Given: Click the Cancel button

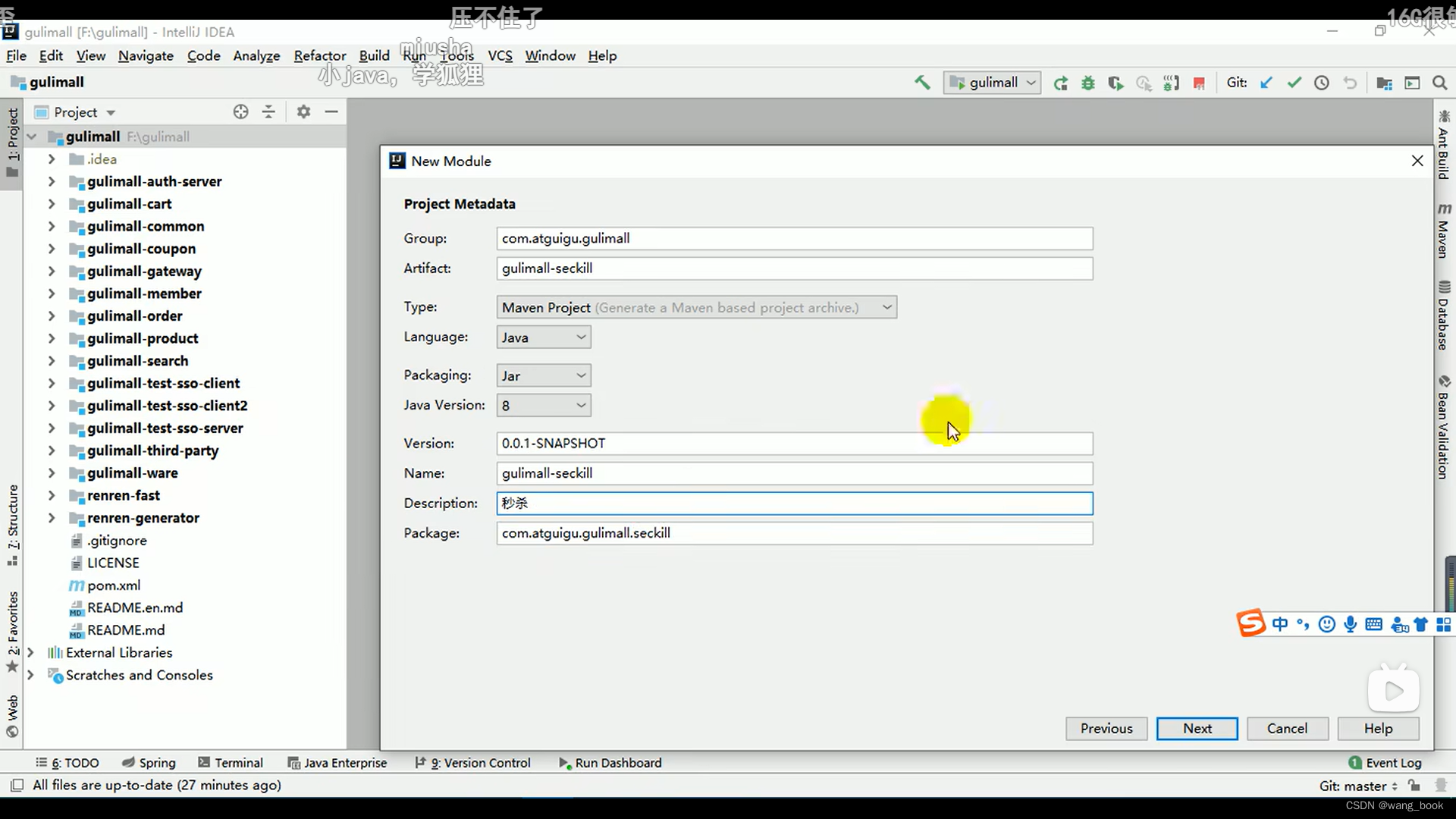Looking at the screenshot, I should [x=1287, y=728].
